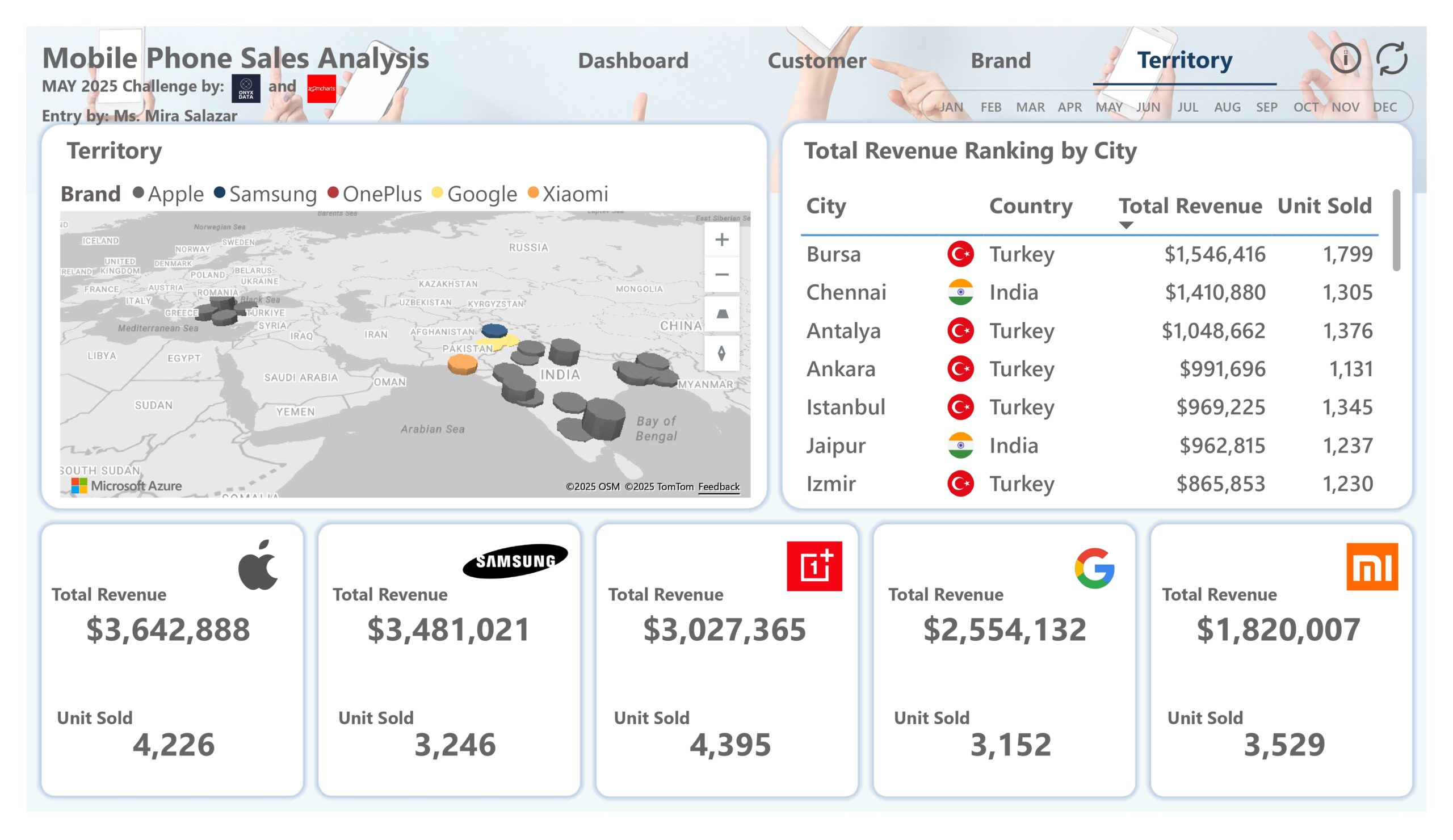Sort table by Unit Sold column

(1324, 207)
